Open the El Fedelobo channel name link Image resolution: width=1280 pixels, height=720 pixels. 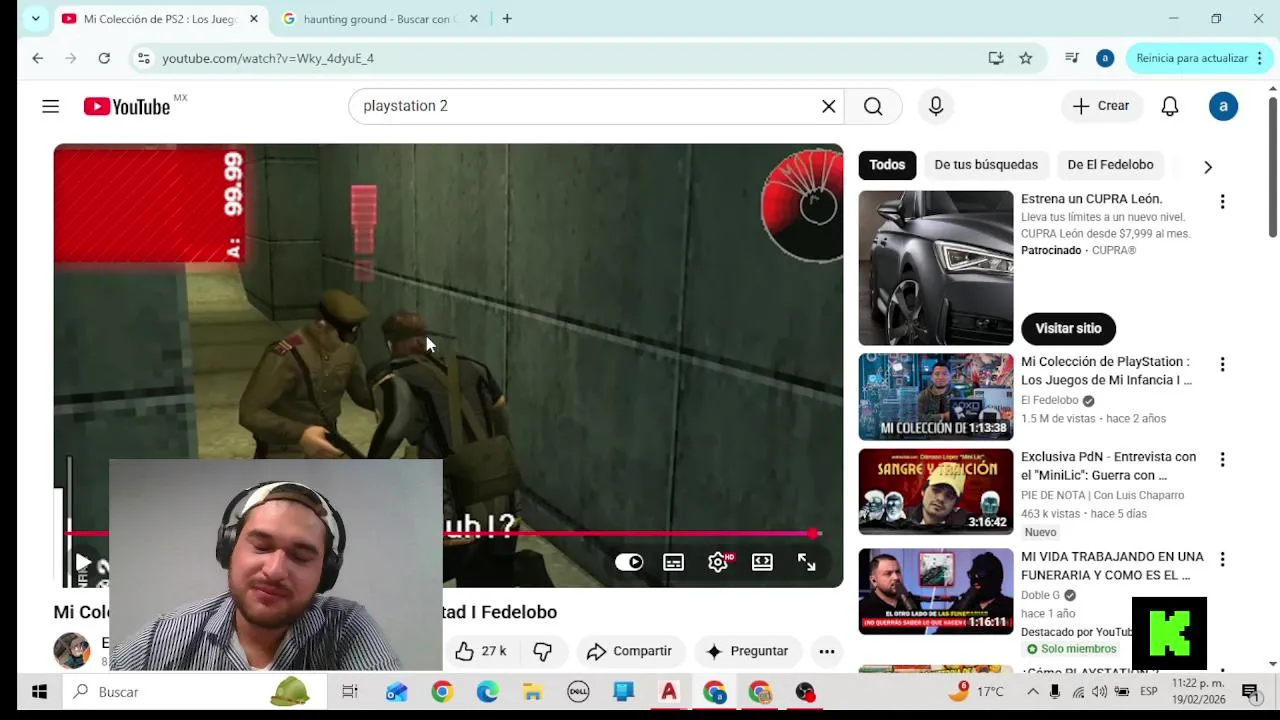point(1049,400)
